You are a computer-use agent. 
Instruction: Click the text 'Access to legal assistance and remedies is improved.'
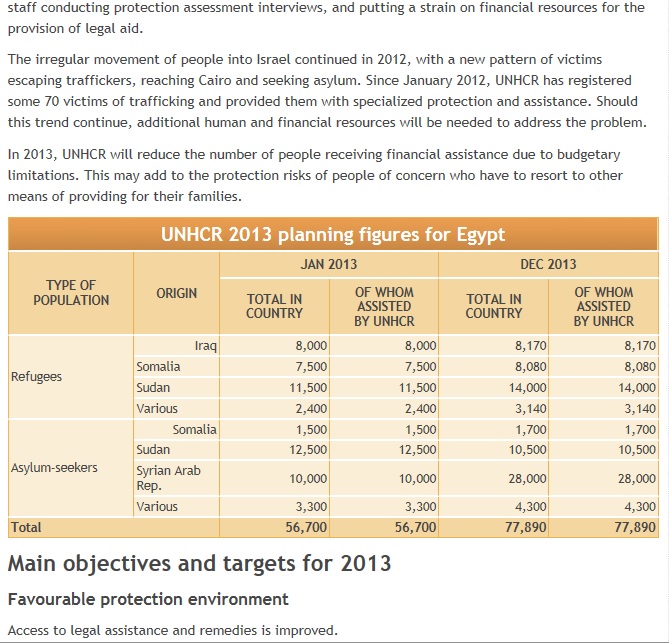(x=173, y=630)
